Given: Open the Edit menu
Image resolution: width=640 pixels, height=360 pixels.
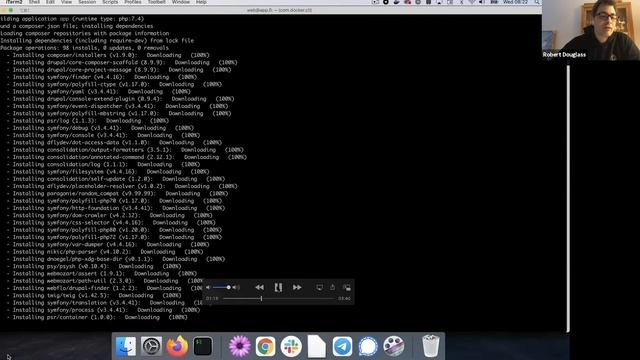Looking at the screenshot, I should (50, 2).
